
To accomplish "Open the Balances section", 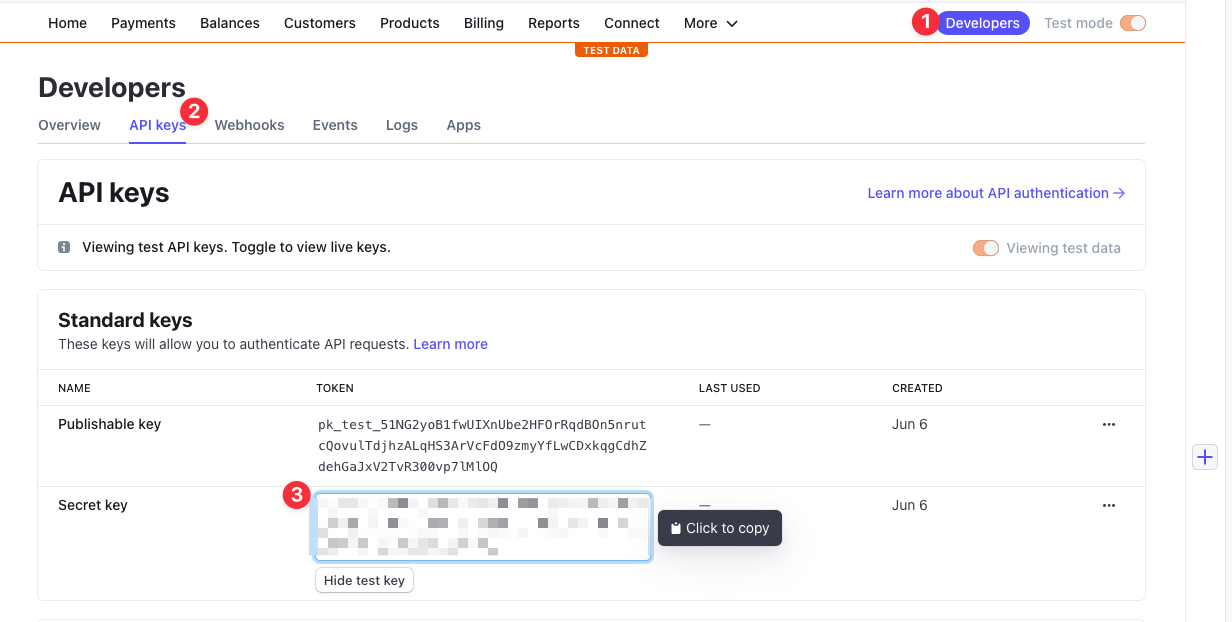I will coord(230,23).
